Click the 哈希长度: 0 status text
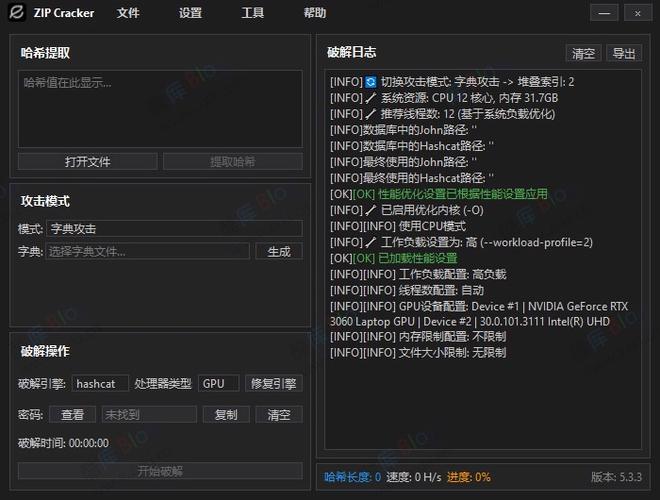The width and height of the screenshot is (660, 500). (352, 477)
